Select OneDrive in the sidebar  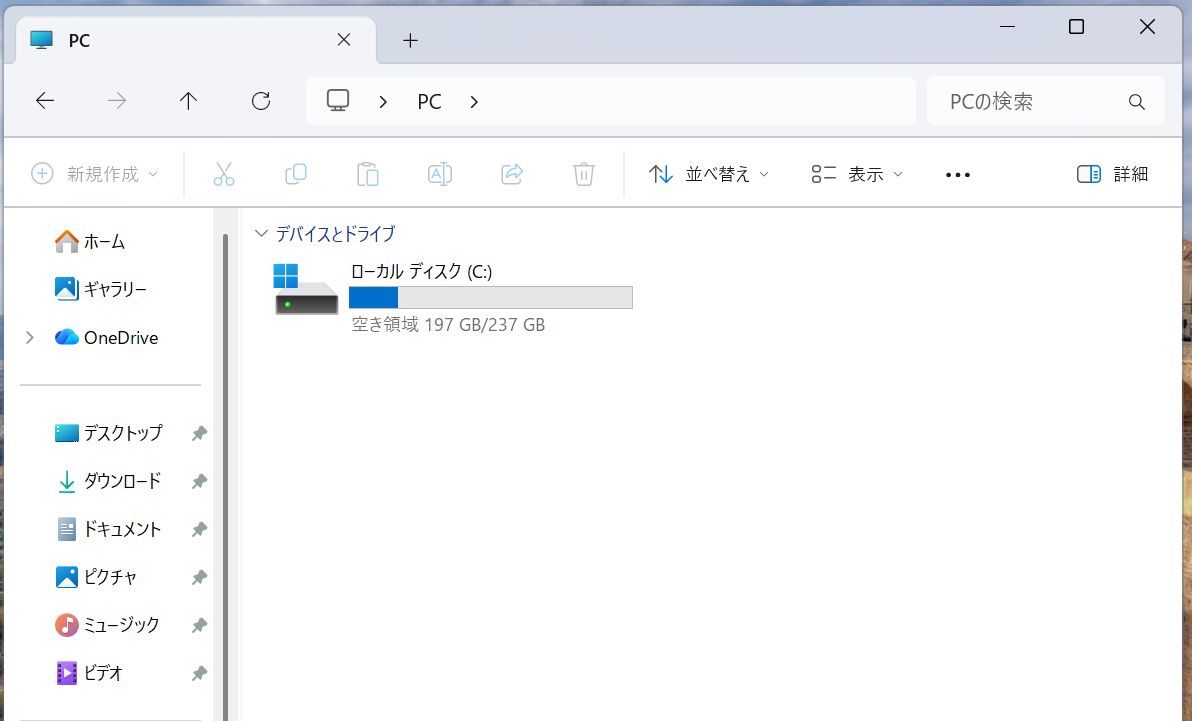[106, 337]
